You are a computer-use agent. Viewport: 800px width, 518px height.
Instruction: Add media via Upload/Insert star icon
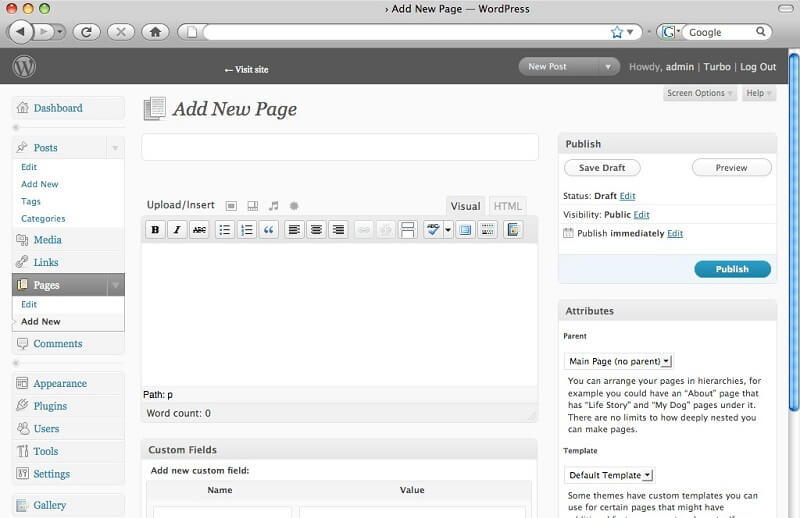[294, 206]
